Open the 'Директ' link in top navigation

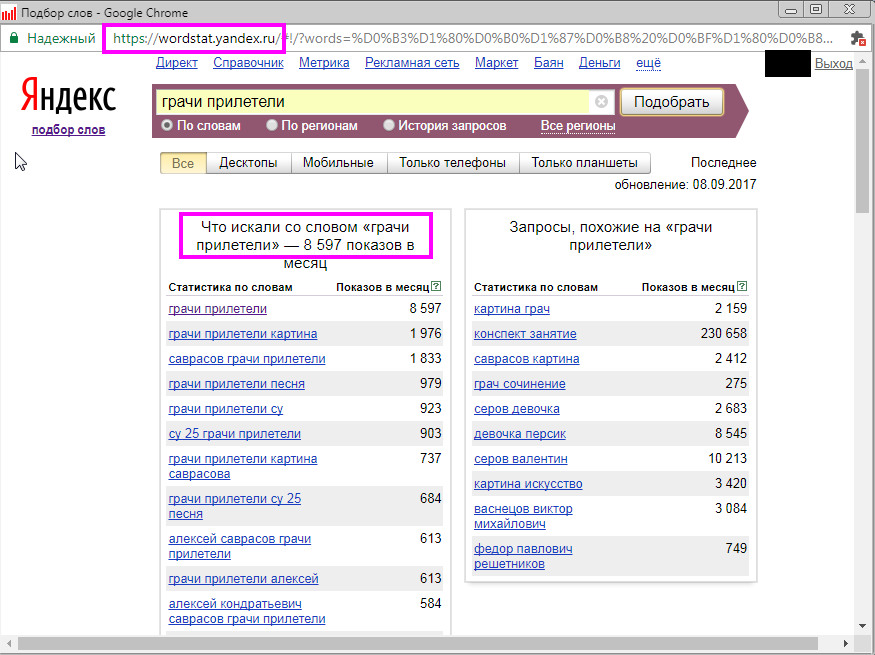[177, 62]
